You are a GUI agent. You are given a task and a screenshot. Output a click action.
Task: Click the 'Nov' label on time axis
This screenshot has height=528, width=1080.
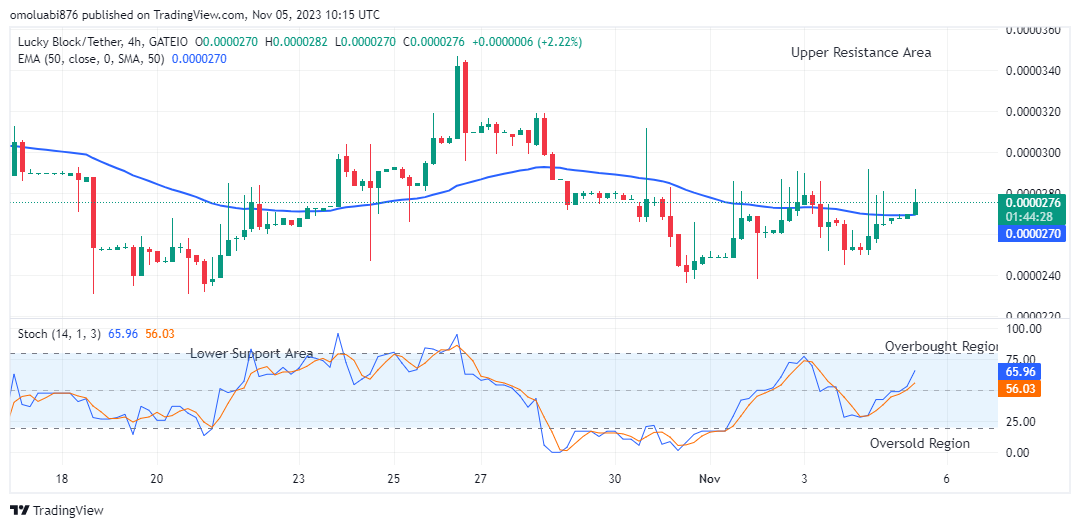(x=709, y=479)
